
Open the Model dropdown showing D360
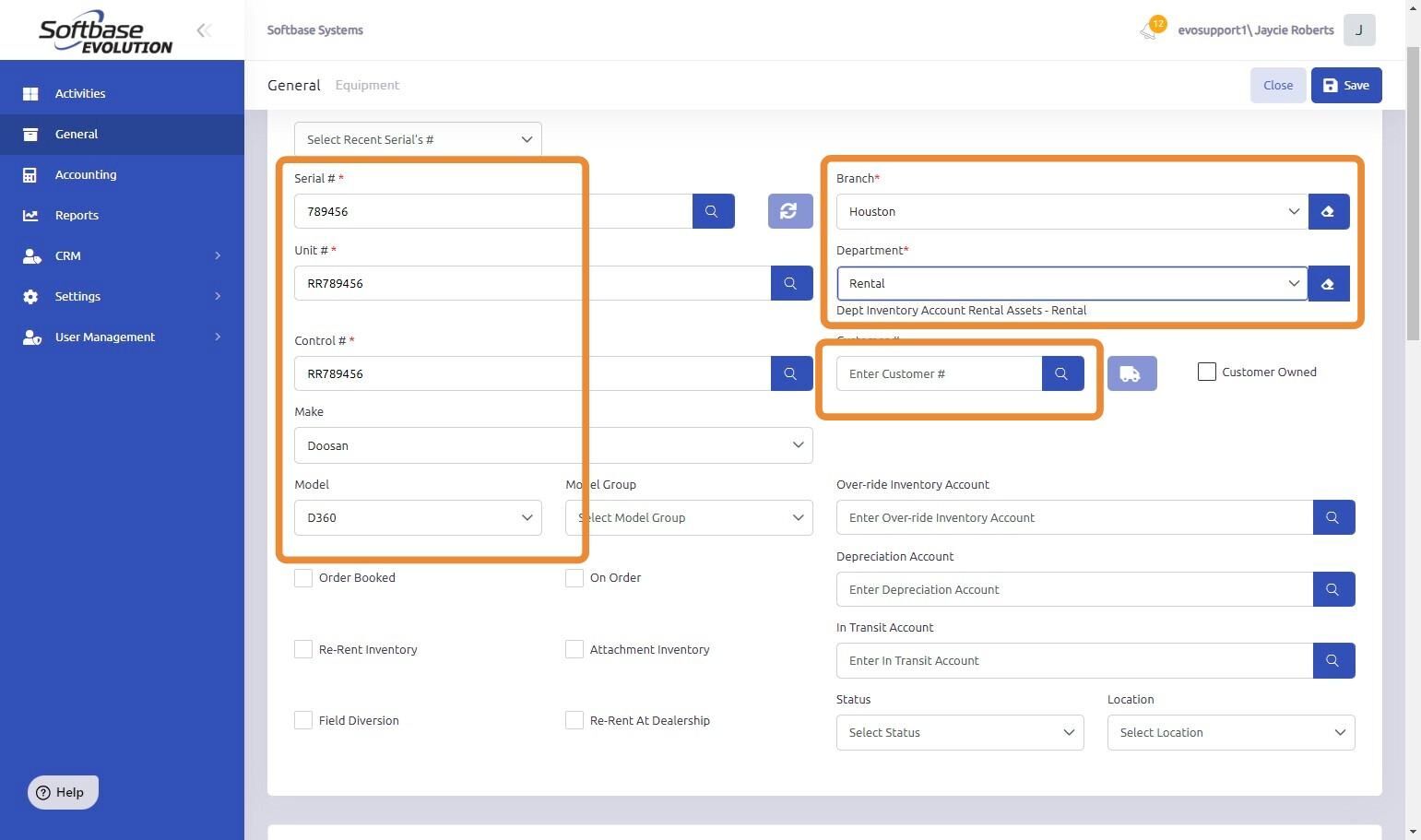418,517
